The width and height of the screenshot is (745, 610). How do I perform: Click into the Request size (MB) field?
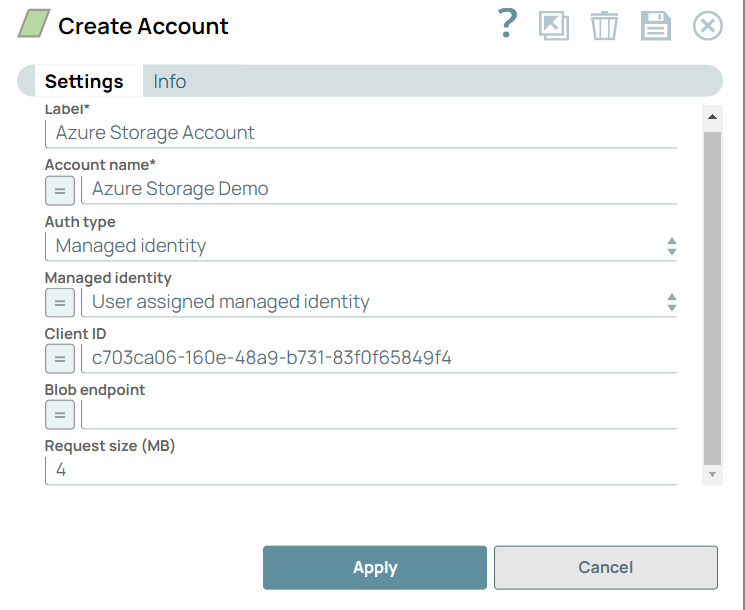[360, 470]
